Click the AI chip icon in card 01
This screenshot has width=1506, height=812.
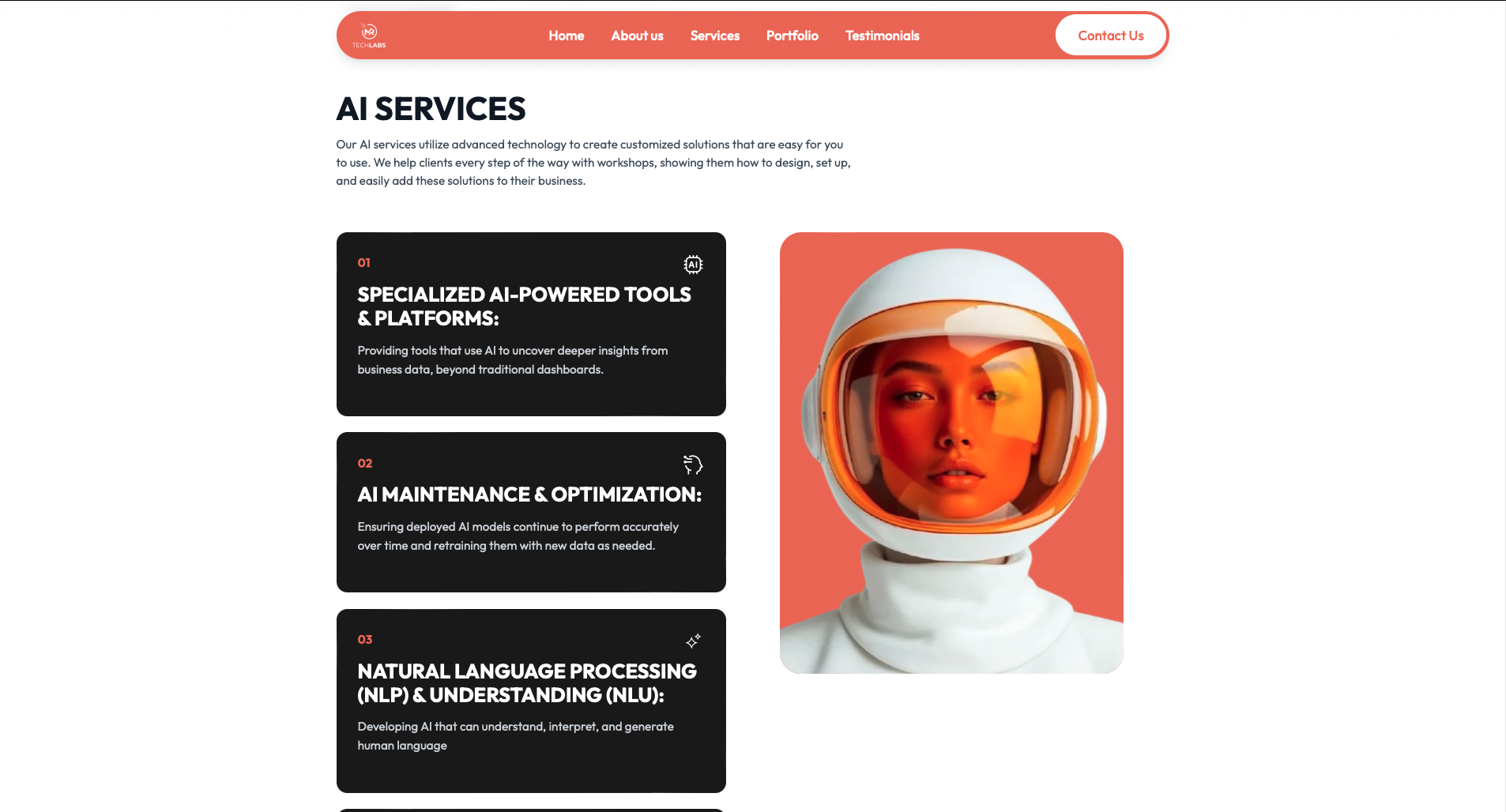click(693, 265)
